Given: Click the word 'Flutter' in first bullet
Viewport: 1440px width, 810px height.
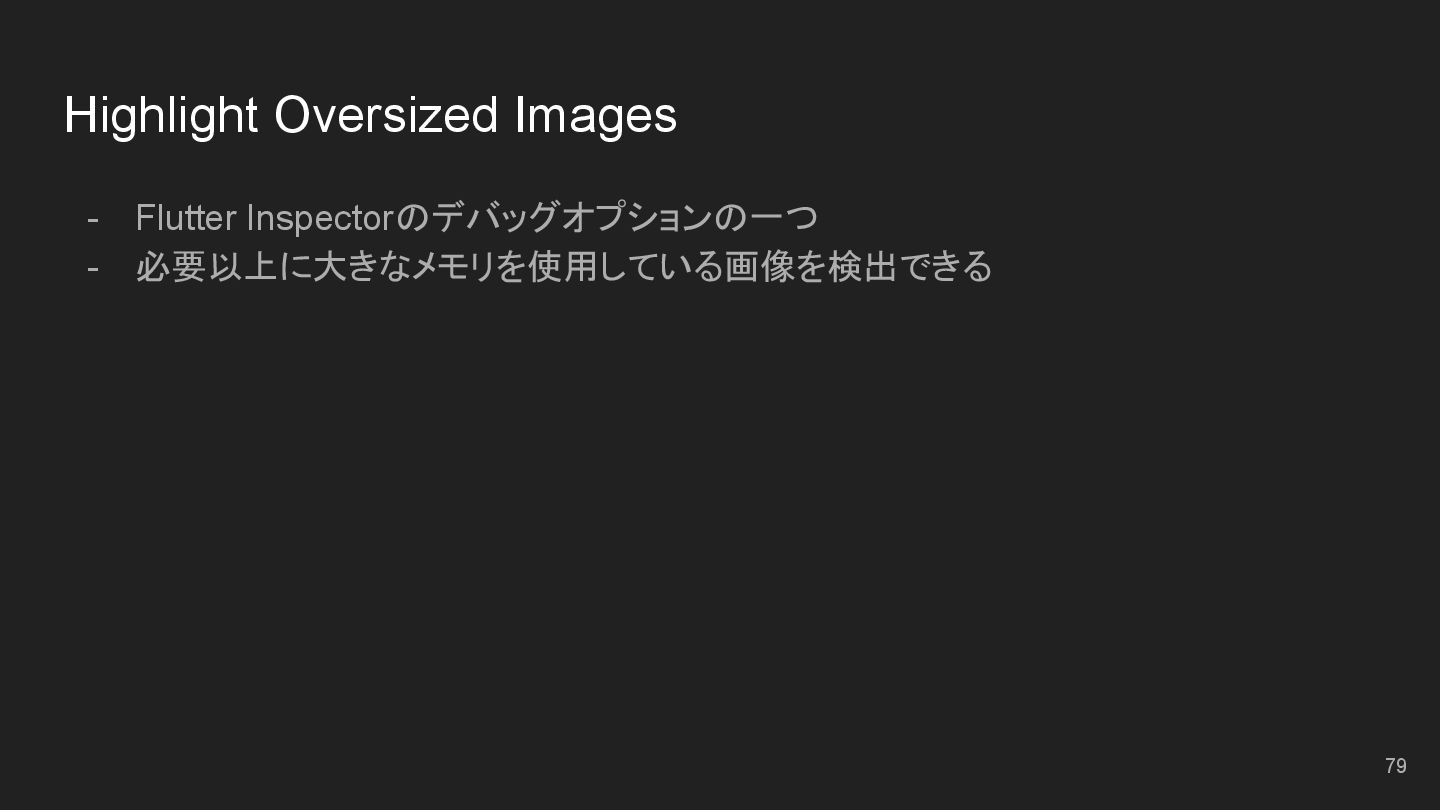Looking at the screenshot, I should (186, 217).
